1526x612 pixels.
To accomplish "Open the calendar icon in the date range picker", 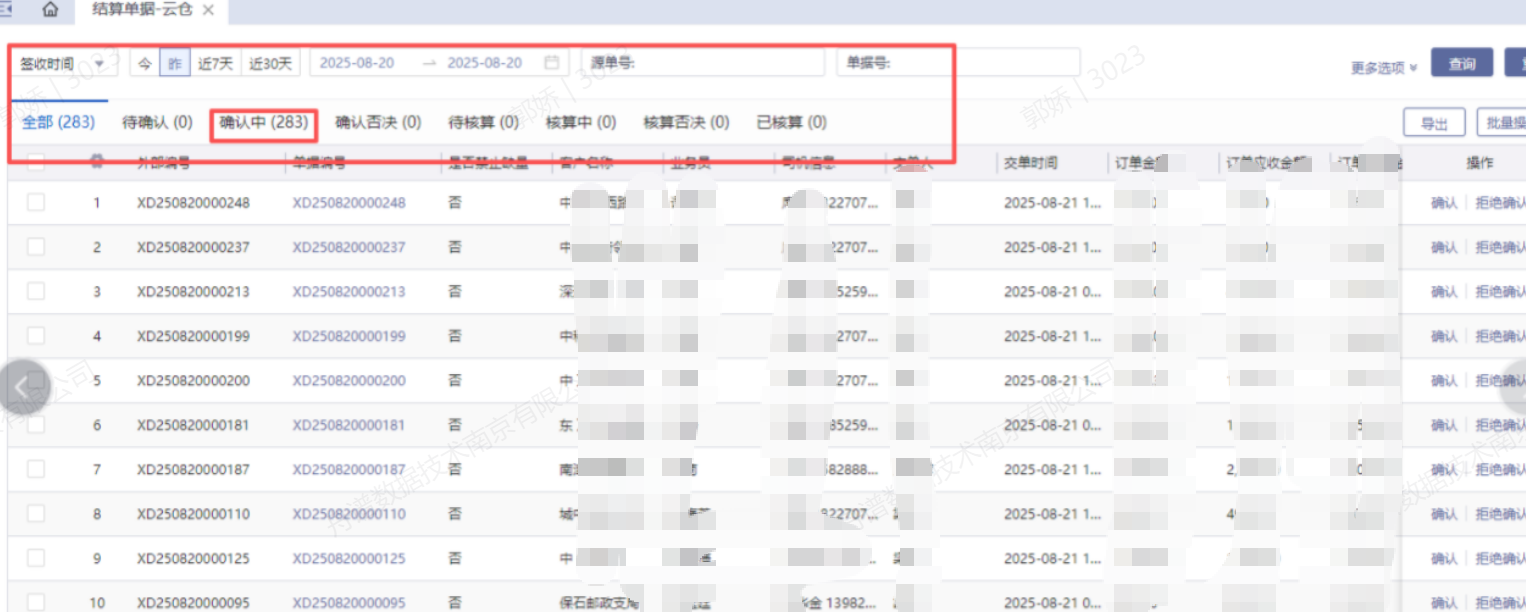I will (x=551, y=63).
